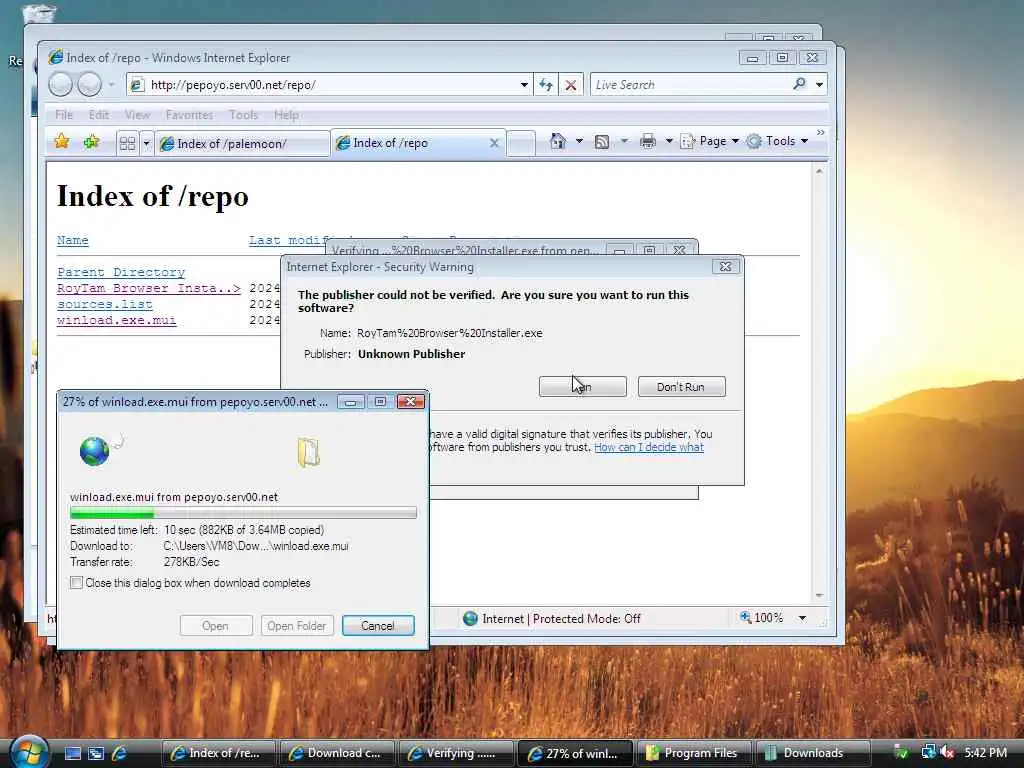Open the Tools gear menu in command bar

coord(778,141)
